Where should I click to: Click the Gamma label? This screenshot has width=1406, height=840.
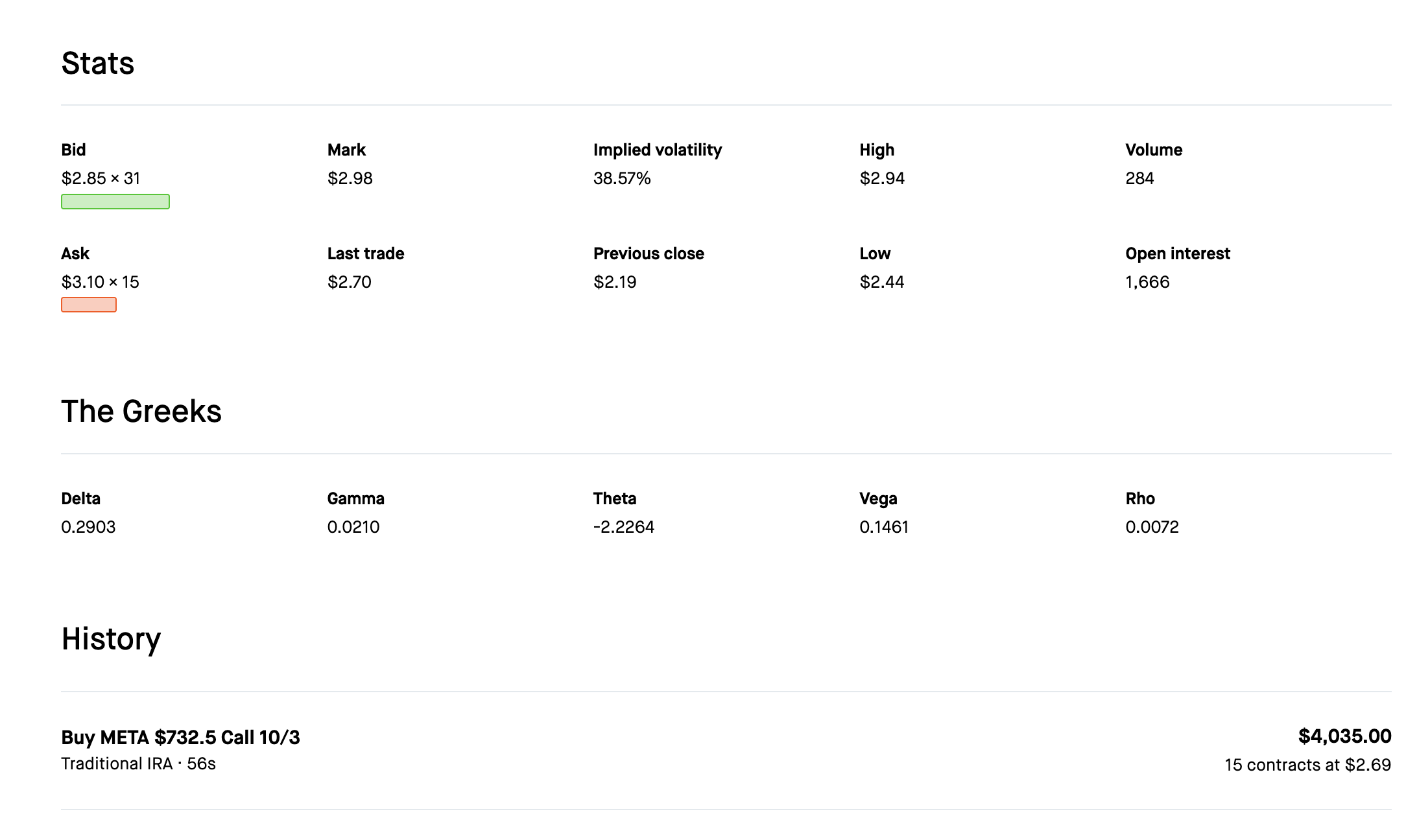tap(355, 498)
